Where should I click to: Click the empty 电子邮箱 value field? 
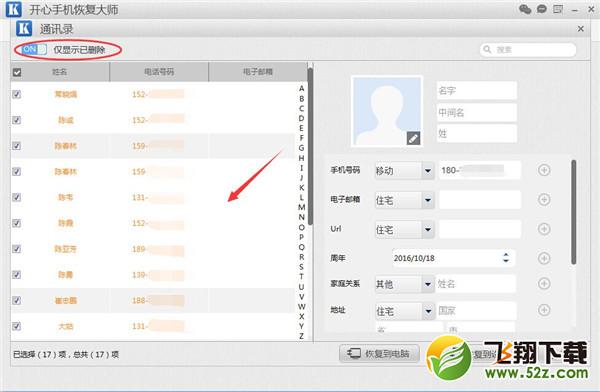pyautogui.click(x=480, y=199)
